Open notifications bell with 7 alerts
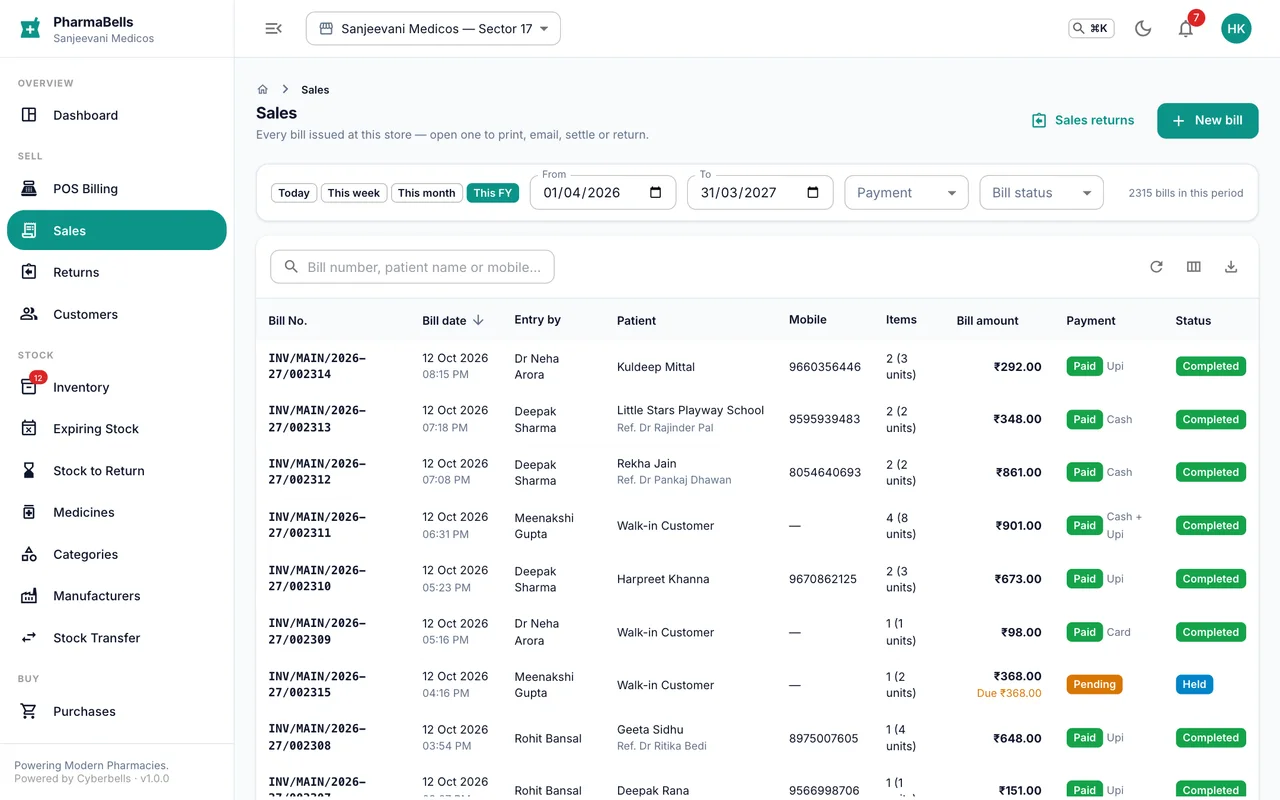The width and height of the screenshot is (1280, 800). (1186, 29)
